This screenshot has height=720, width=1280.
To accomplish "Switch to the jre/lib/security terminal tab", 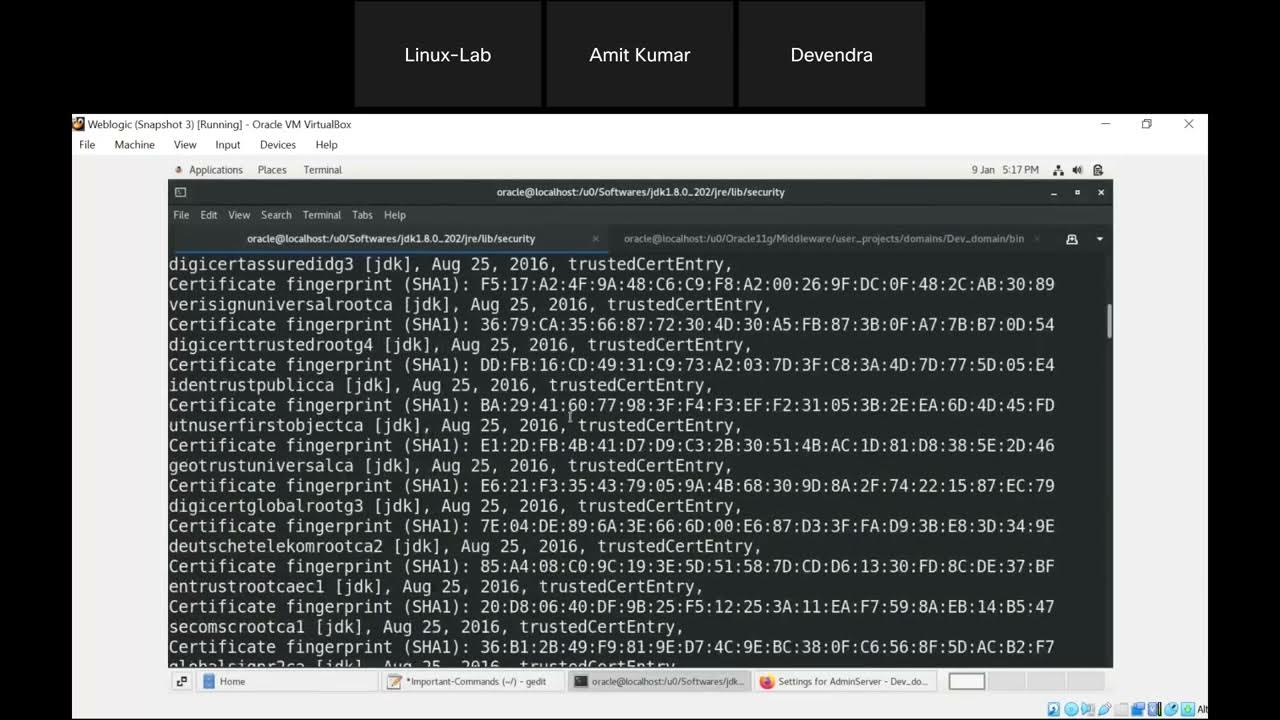I will (x=391, y=239).
